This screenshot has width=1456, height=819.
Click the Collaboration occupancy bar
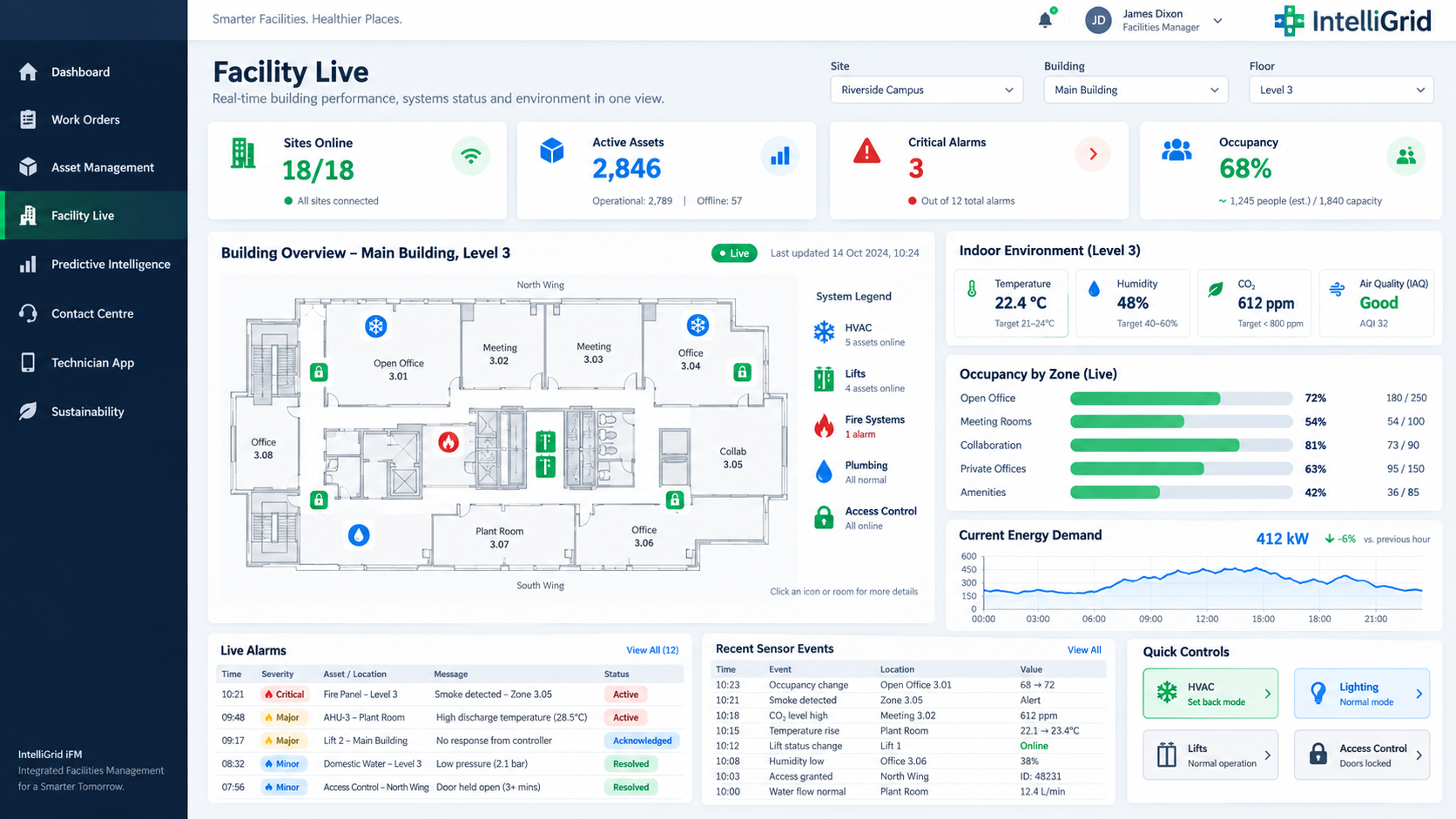click(1181, 446)
